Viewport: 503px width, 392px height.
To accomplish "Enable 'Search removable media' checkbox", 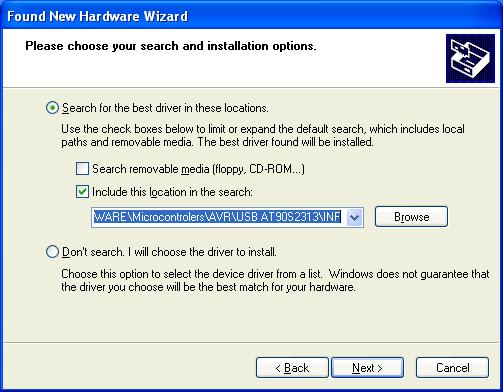I will click(82, 169).
